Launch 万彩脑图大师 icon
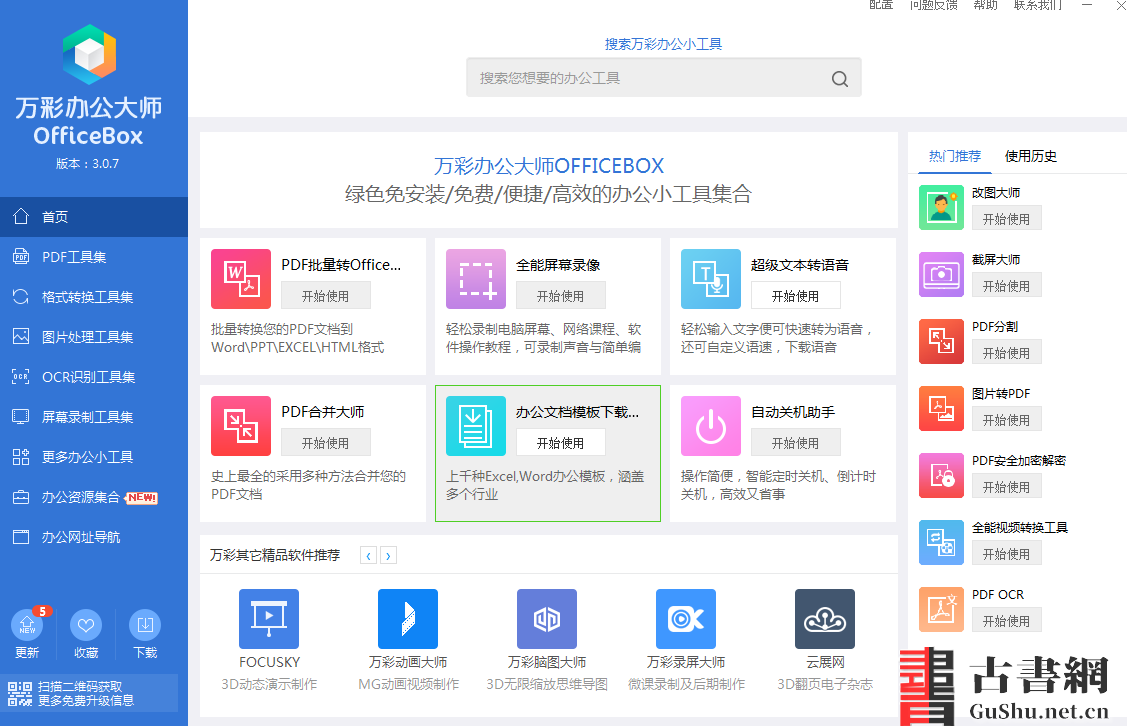 547,619
